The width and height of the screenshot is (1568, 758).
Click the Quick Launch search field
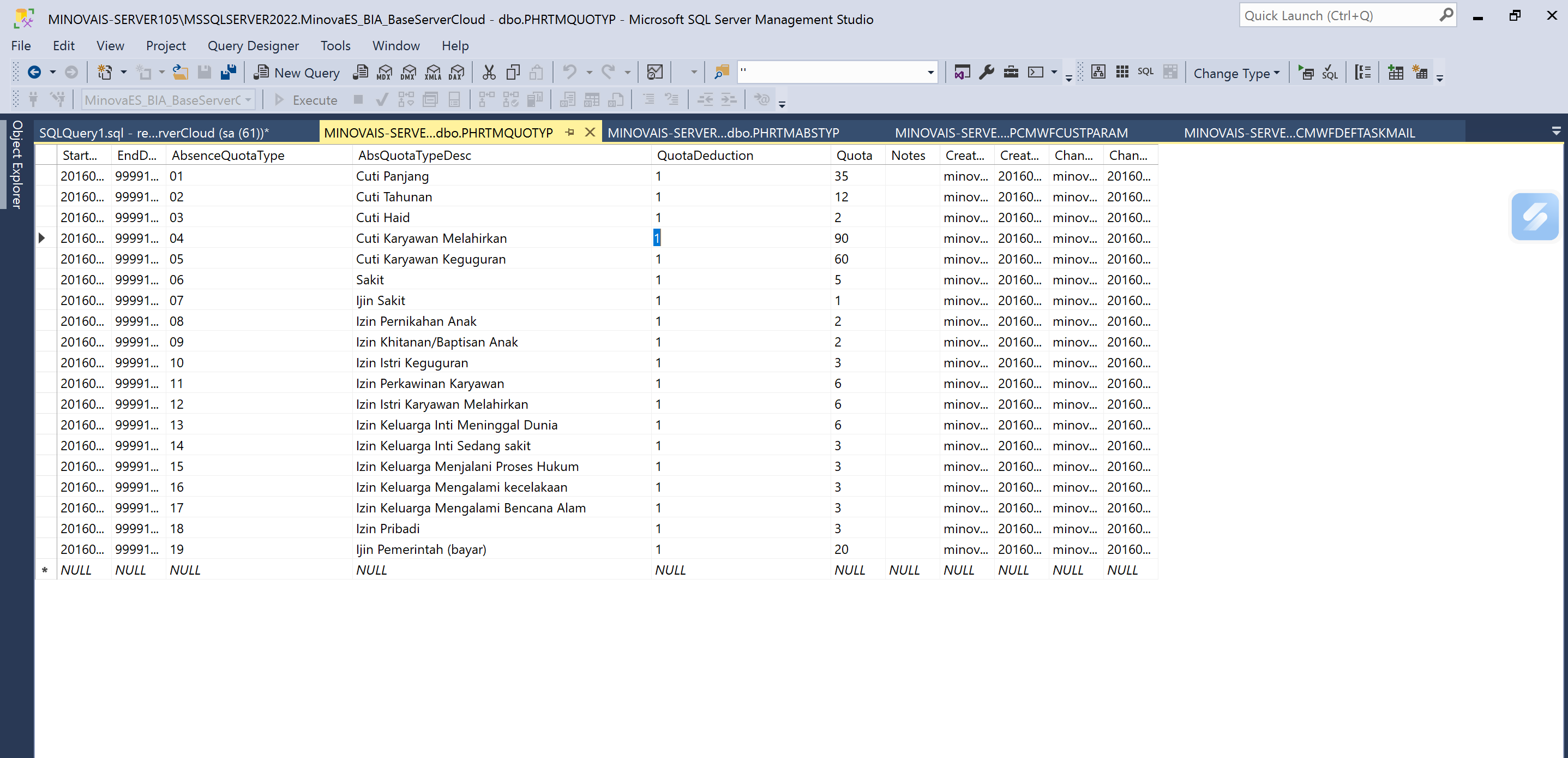[x=1339, y=16]
